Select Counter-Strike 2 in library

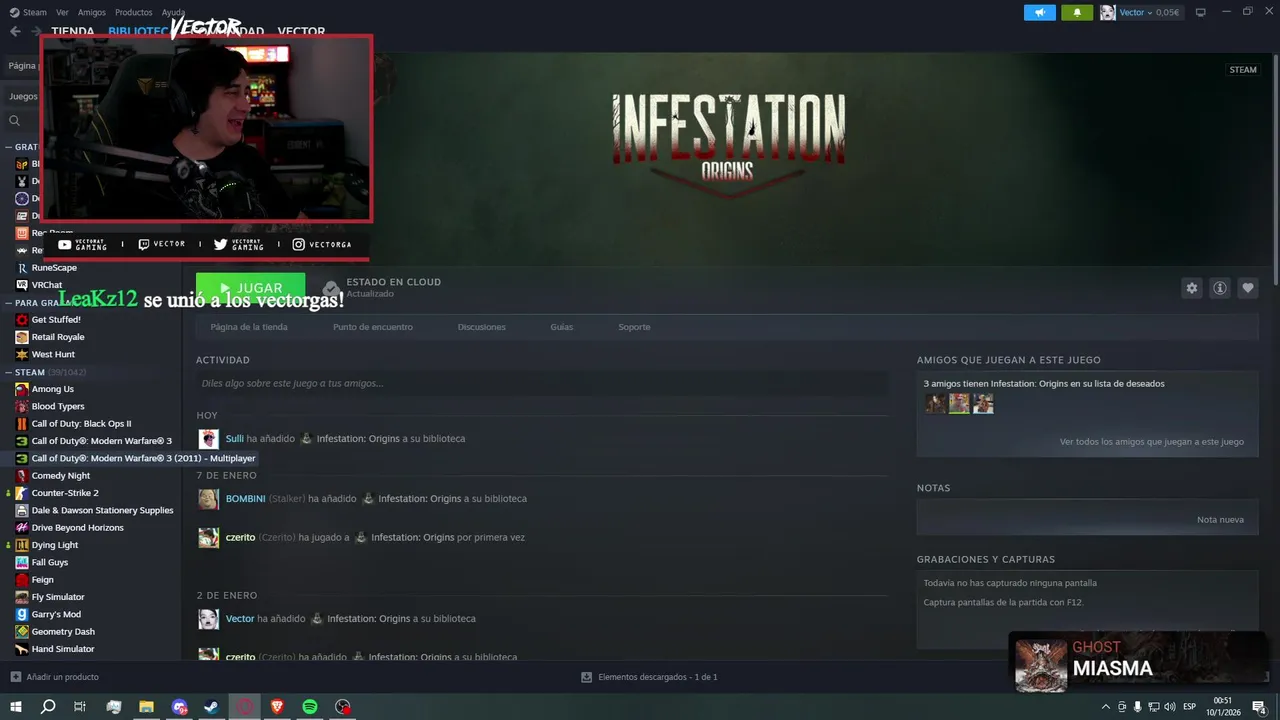(65, 493)
